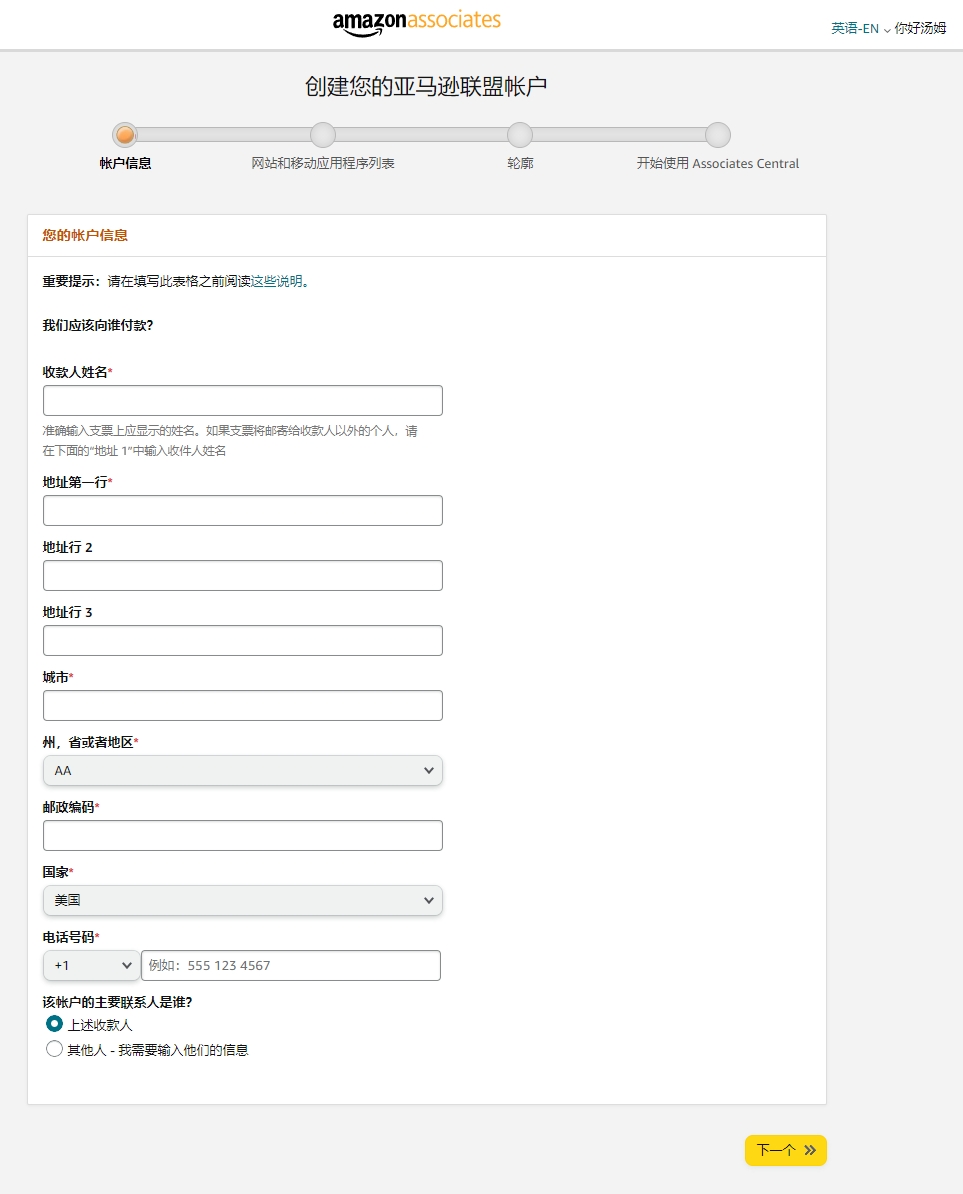Image resolution: width=963 pixels, height=1194 pixels.
Task: Select the 轮廓 step label
Action: pyautogui.click(x=520, y=163)
